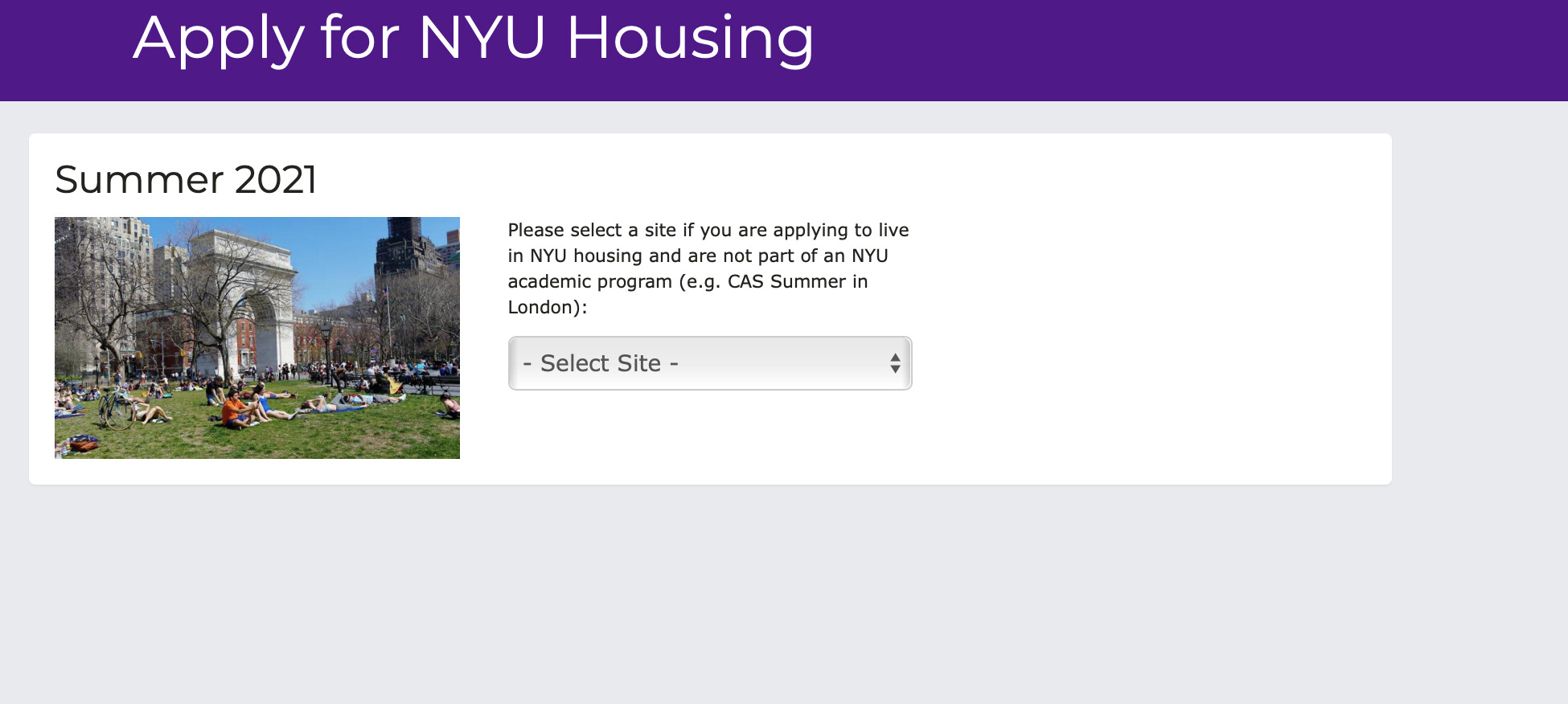Click the up-down arrows on Select Site
This screenshot has width=1568, height=704.
pyautogui.click(x=895, y=363)
